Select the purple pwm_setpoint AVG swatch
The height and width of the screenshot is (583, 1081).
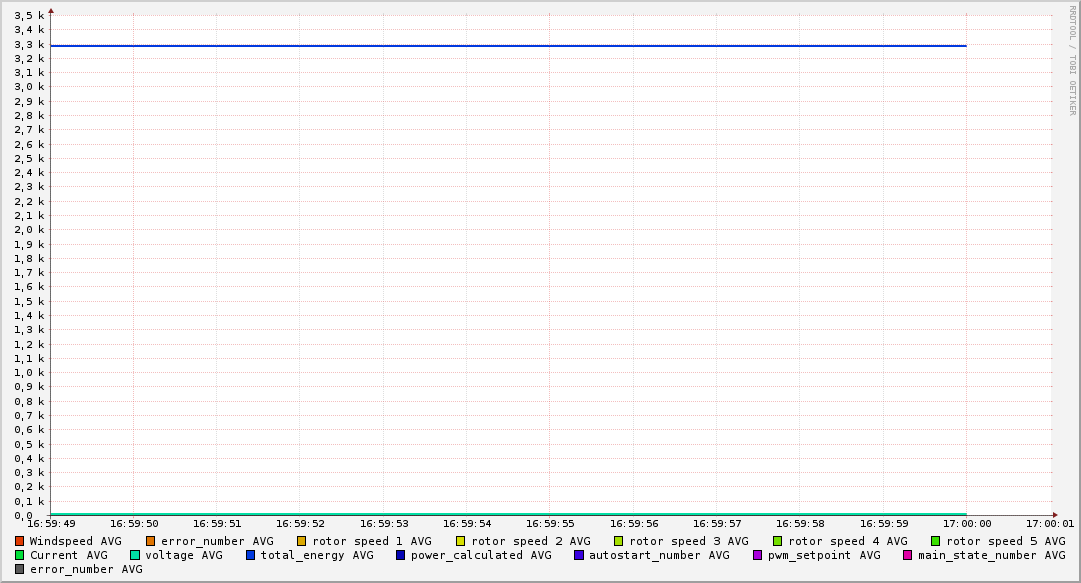[758, 555]
